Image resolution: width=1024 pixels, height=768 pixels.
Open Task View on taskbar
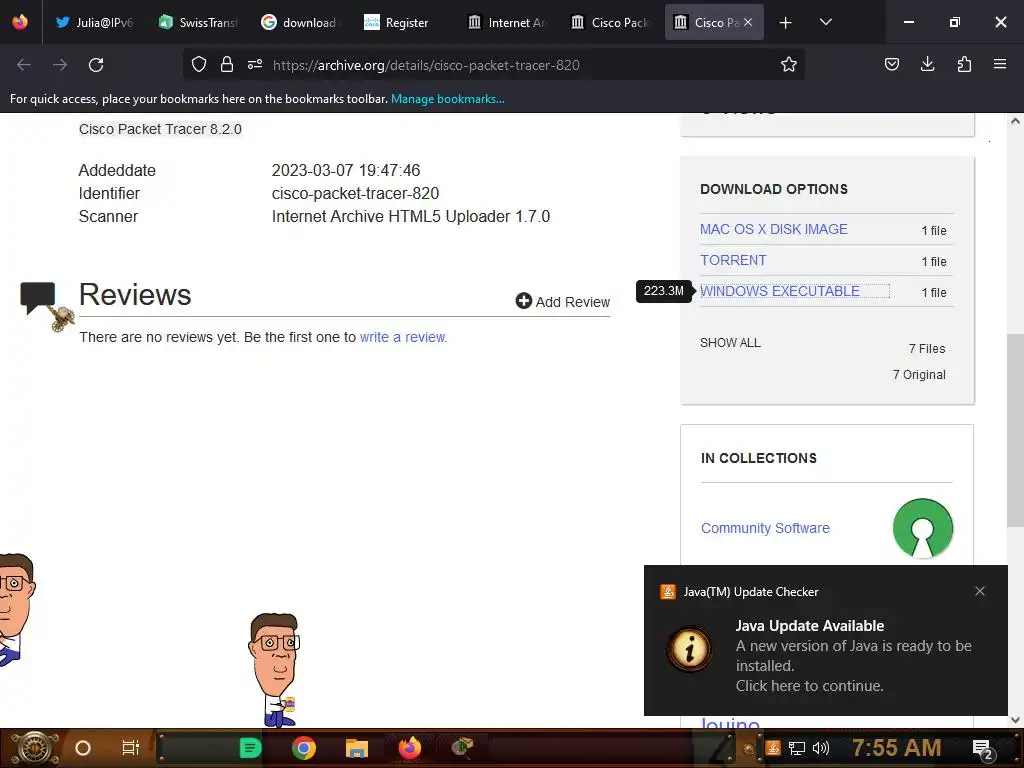(131, 748)
